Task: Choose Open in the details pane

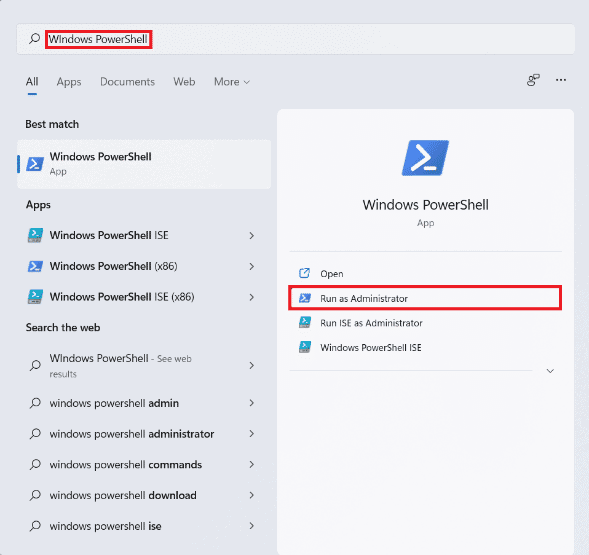Action: tap(332, 274)
